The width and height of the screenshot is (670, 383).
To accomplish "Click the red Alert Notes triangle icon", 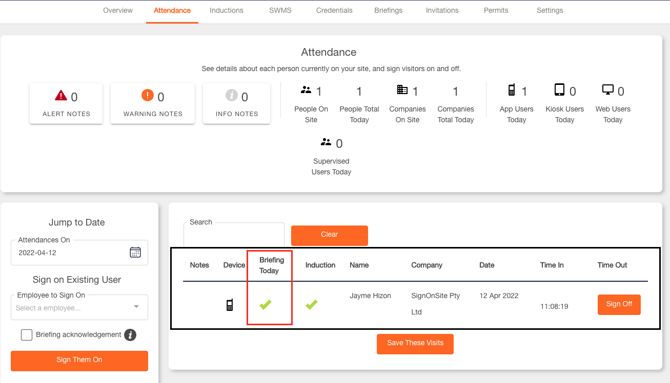I will coord(61,95).
